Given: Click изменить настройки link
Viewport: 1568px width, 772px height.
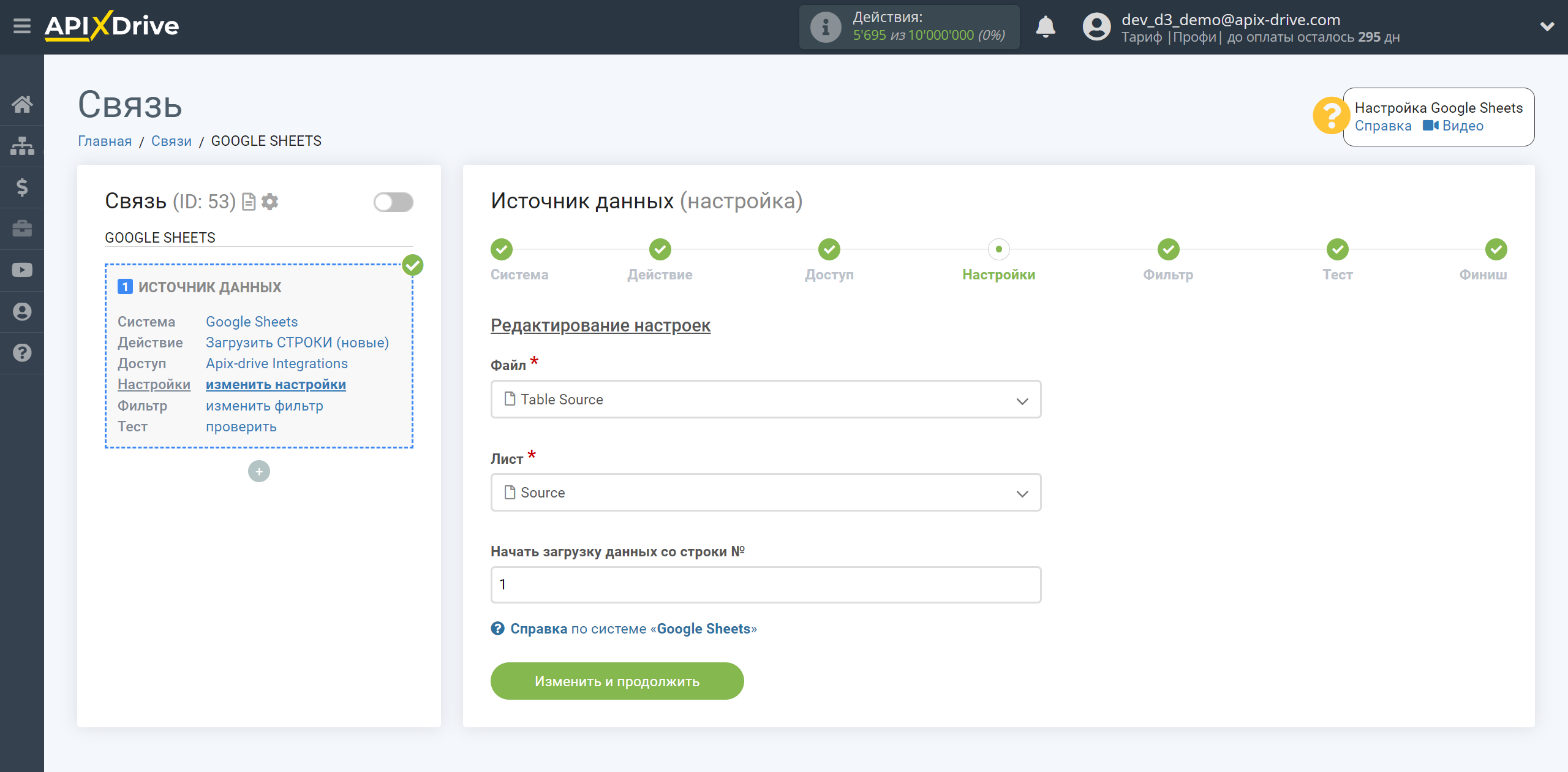Looking at the screenshot, I should (276, 384).
